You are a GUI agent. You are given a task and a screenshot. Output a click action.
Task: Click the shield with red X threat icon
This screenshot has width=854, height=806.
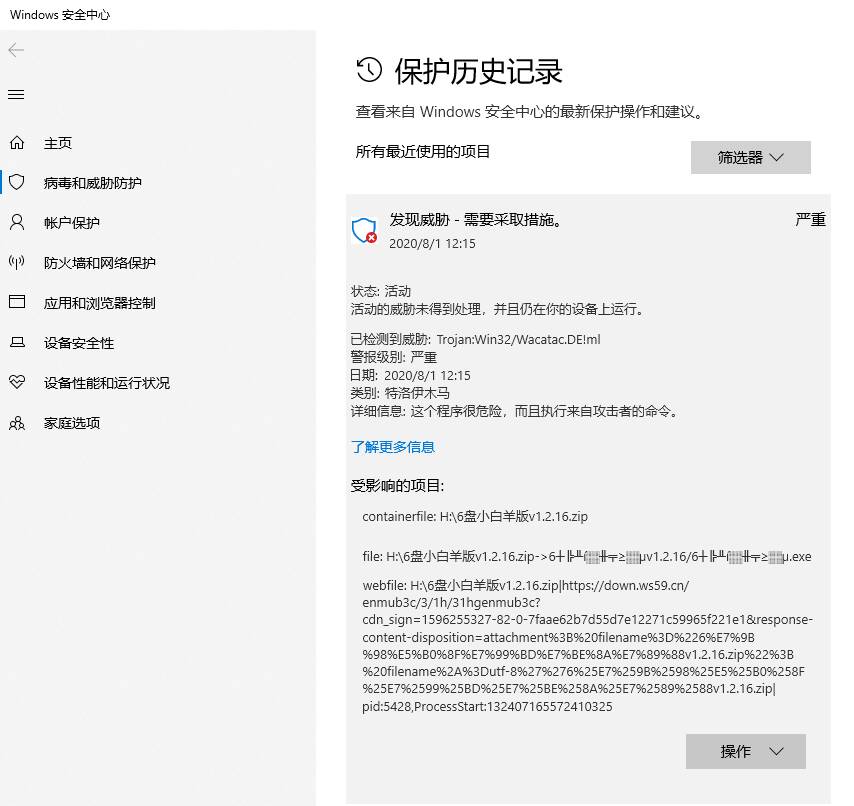point(364,230)
